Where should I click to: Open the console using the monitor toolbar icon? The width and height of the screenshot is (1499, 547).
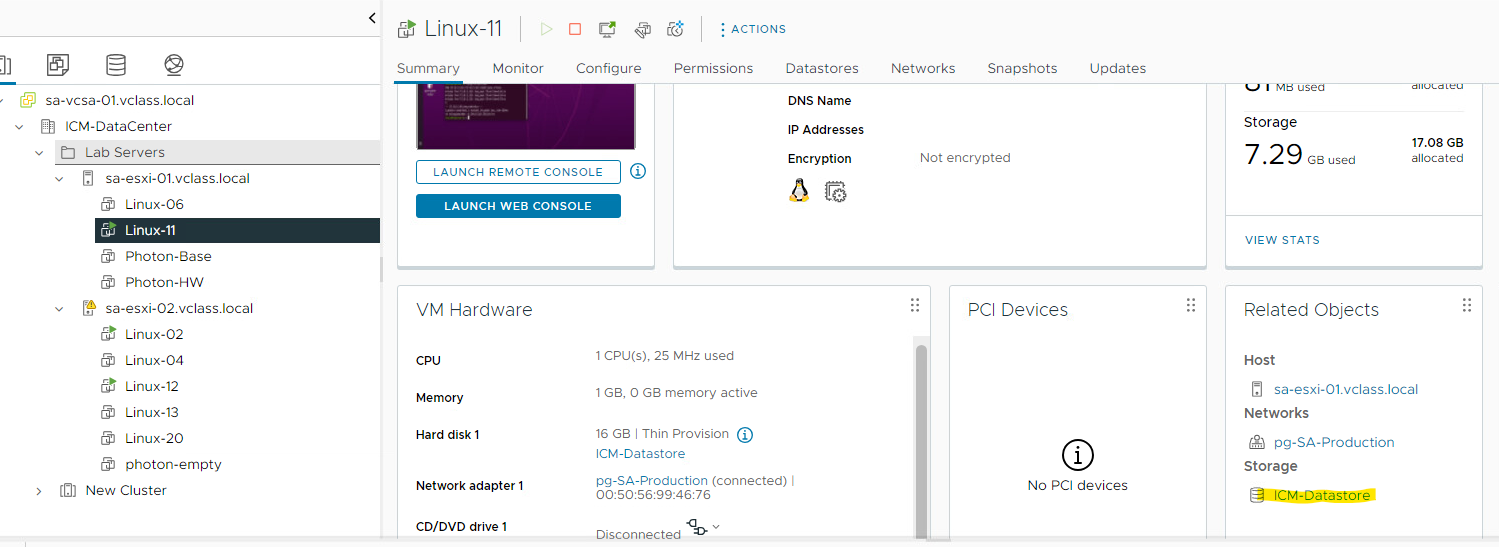[607, 29]
